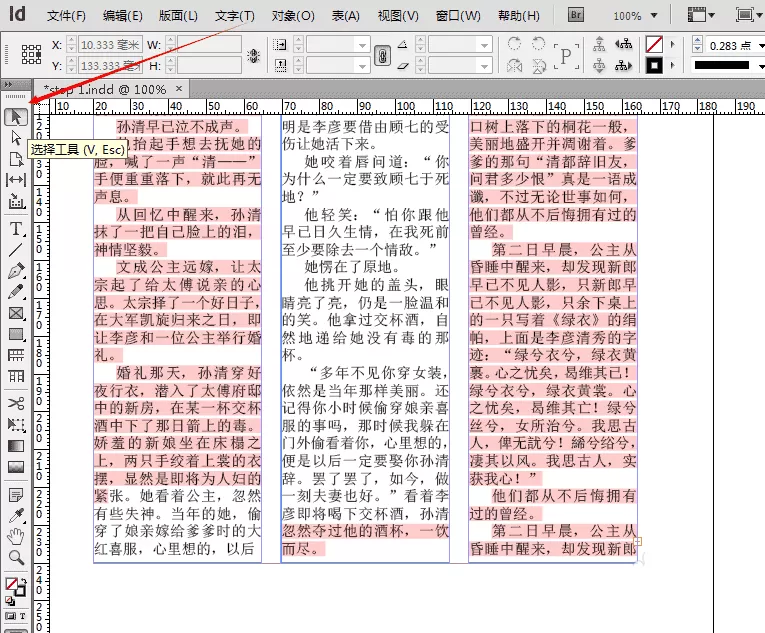Image resolution: width=765 pixels, height=633 pixels.
Task: Click the rotate 90° counter-clockwise icon
Action: [x=539, y=44]
